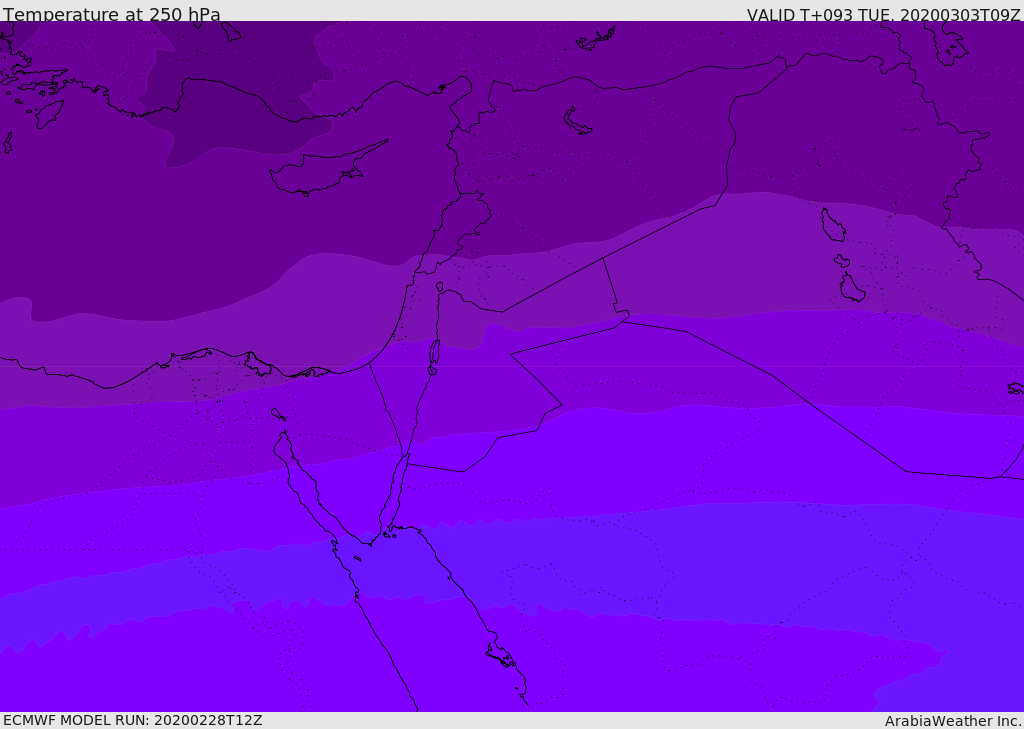Click the 'VALID T+093 TUE. 20200303T09Z' label

pos(884,15)
